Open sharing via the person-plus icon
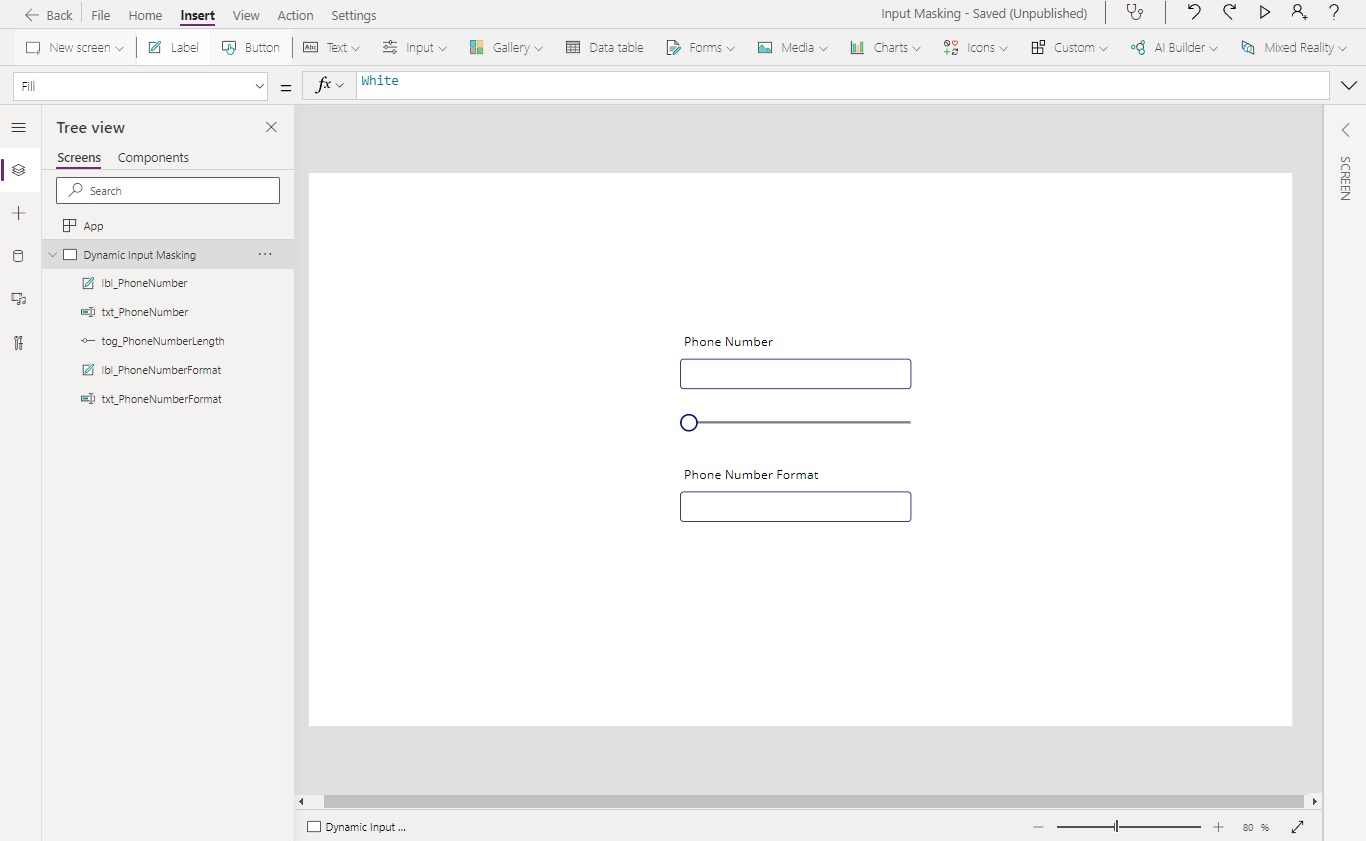1366x841 pixels. [1299, 13]
